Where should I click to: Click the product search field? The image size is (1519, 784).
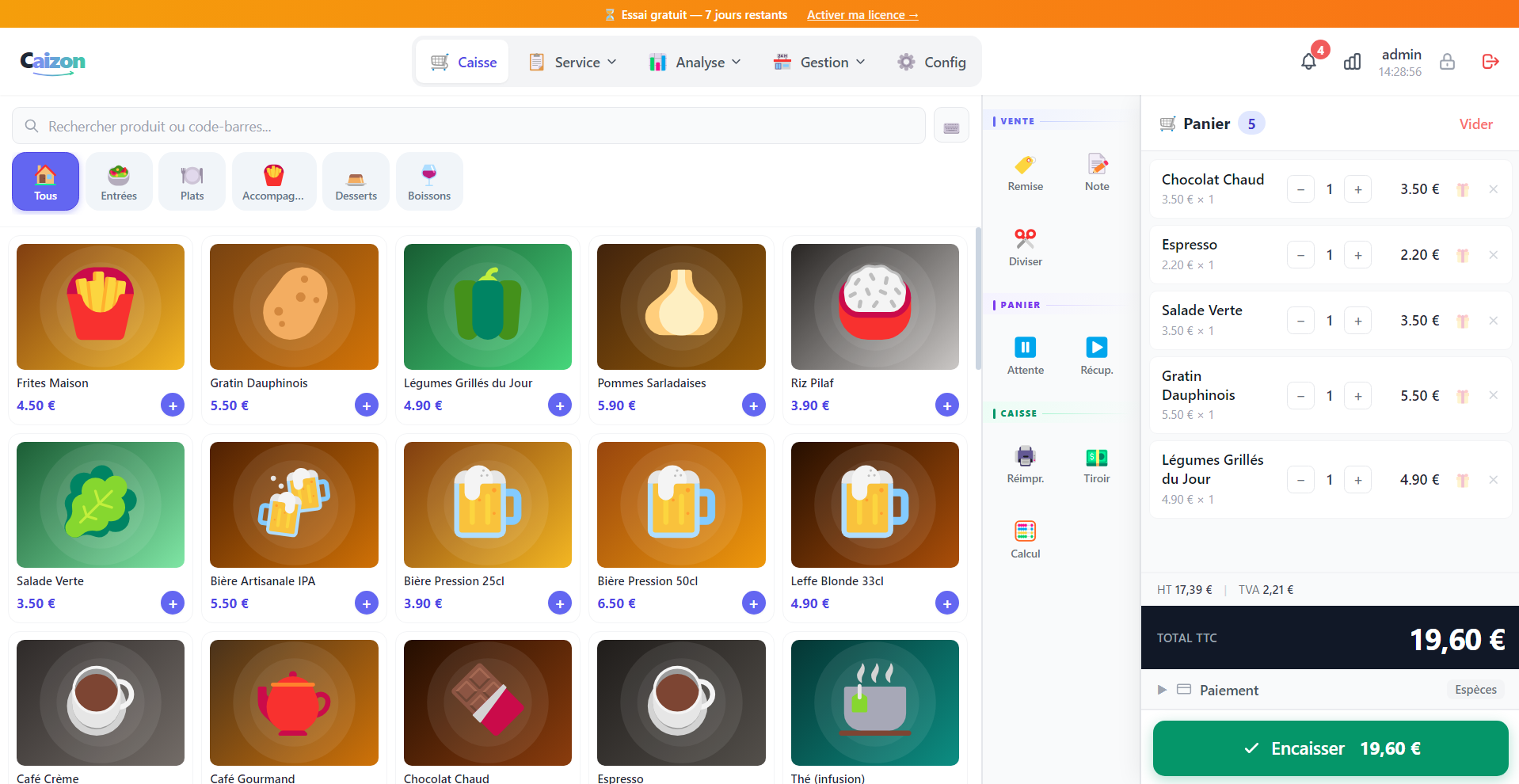point(469,126)
